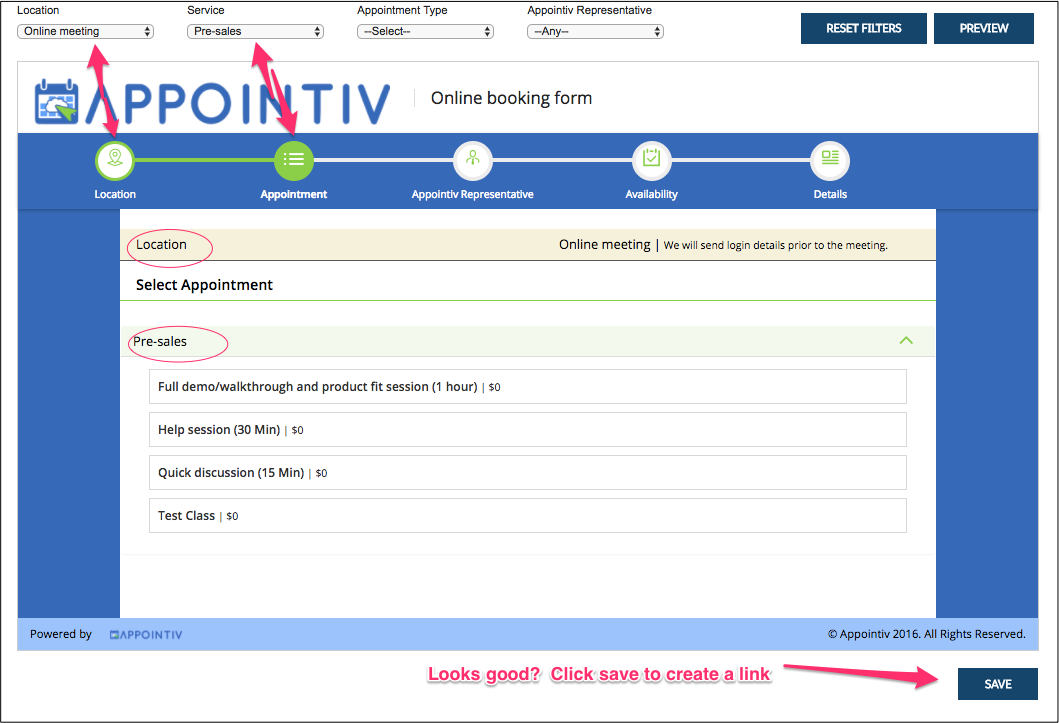Click the SAVE button
Image resolution: width=1059 pixels, height=723 pixels.
point(998,684)
